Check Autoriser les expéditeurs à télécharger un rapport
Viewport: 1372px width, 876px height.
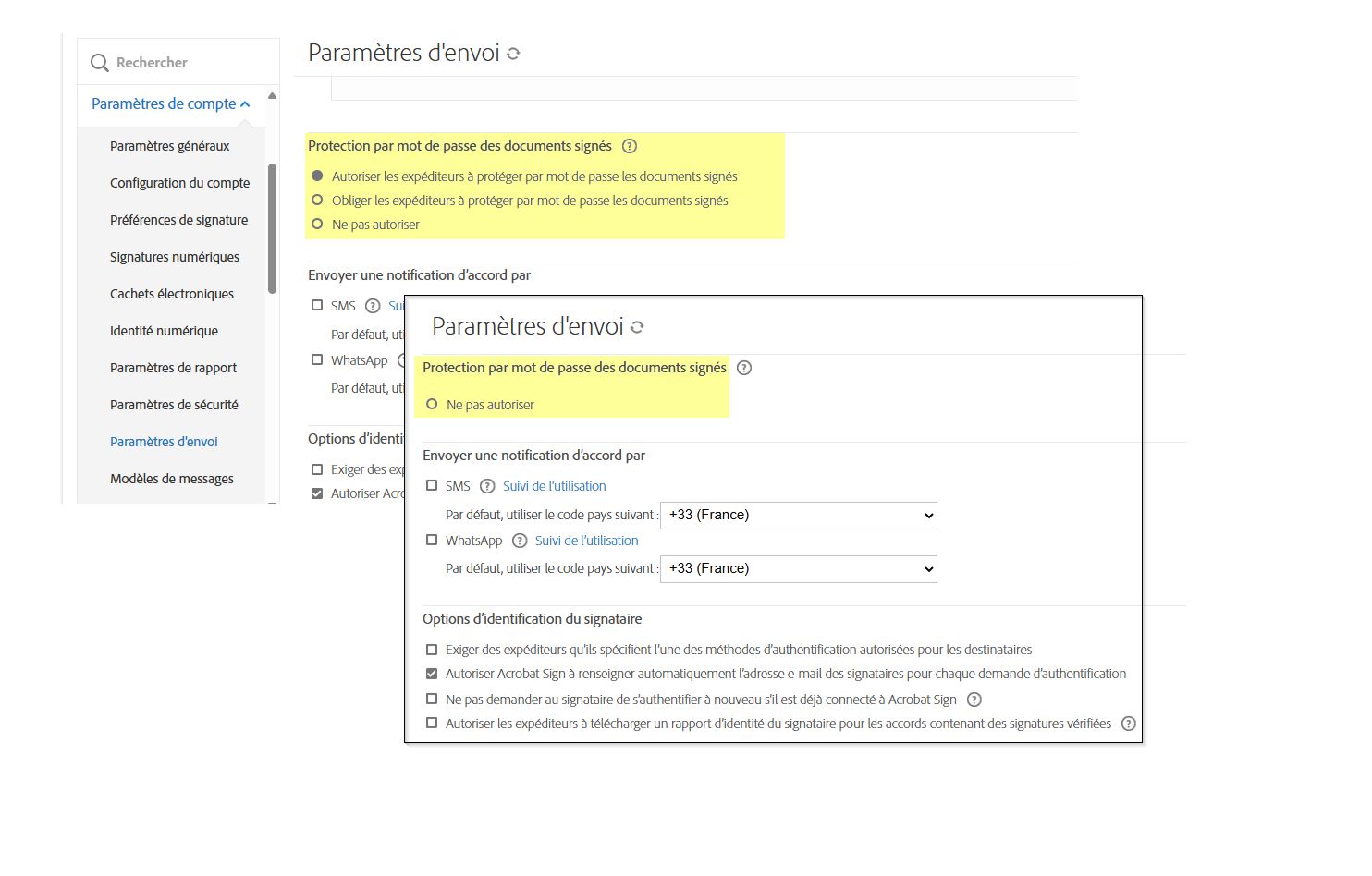(432, 723)
